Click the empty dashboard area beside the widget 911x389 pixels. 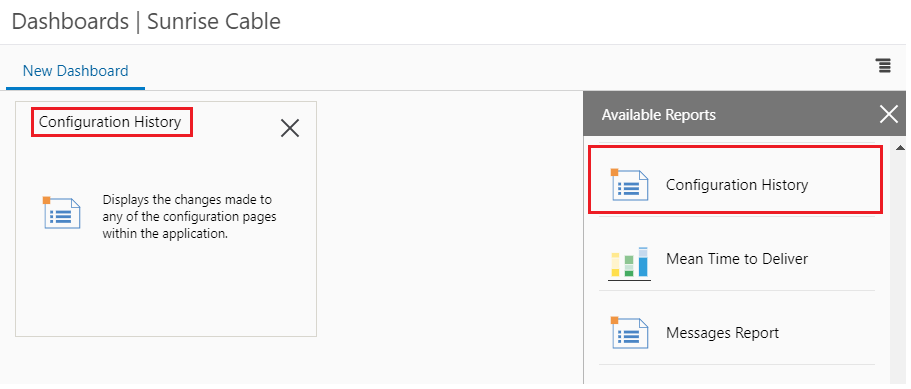coord(450,232)
